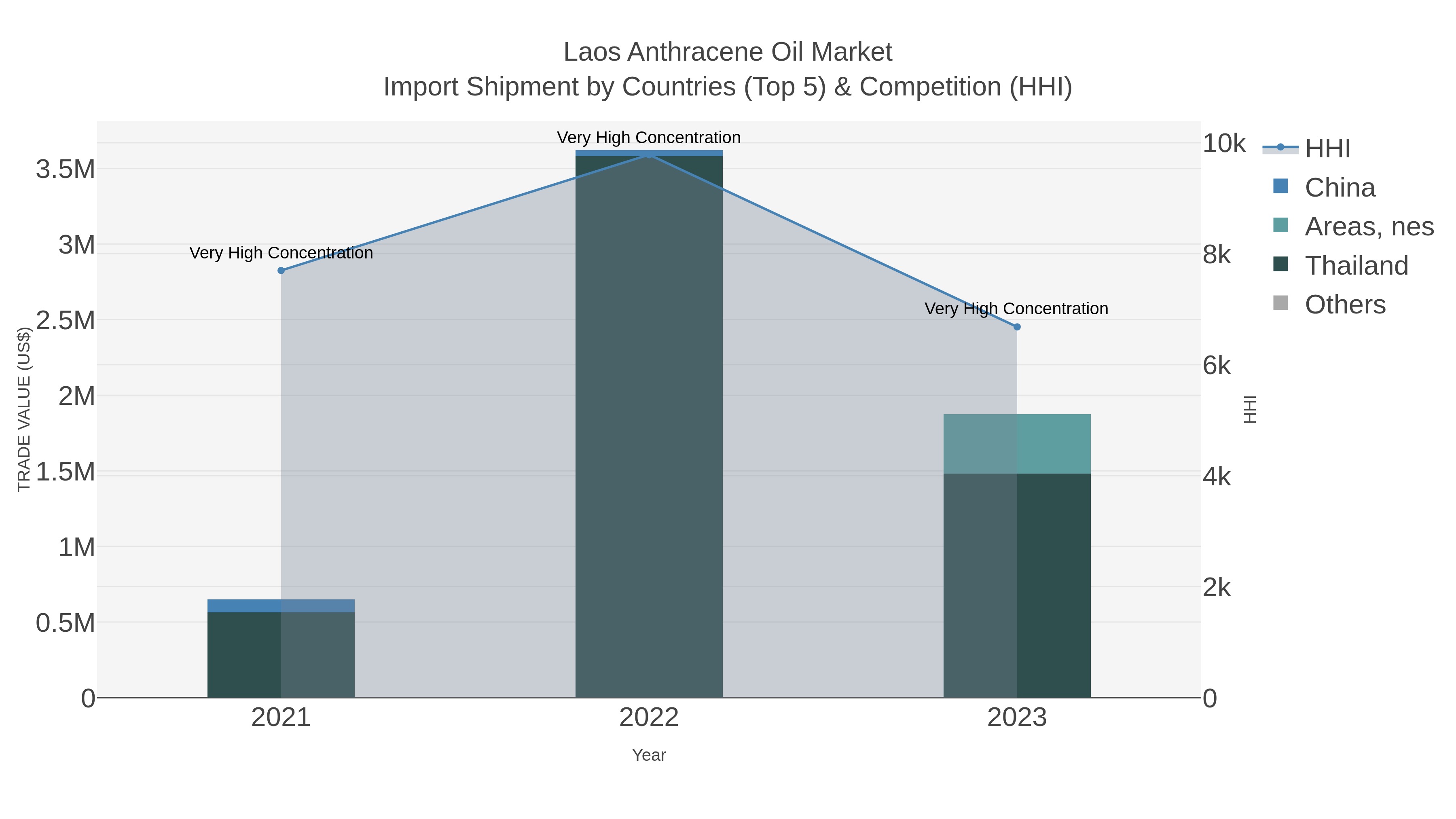Click the 6k right axis tick
The width and height of the screenshot is (1456, 819).
pos(1217,365)
